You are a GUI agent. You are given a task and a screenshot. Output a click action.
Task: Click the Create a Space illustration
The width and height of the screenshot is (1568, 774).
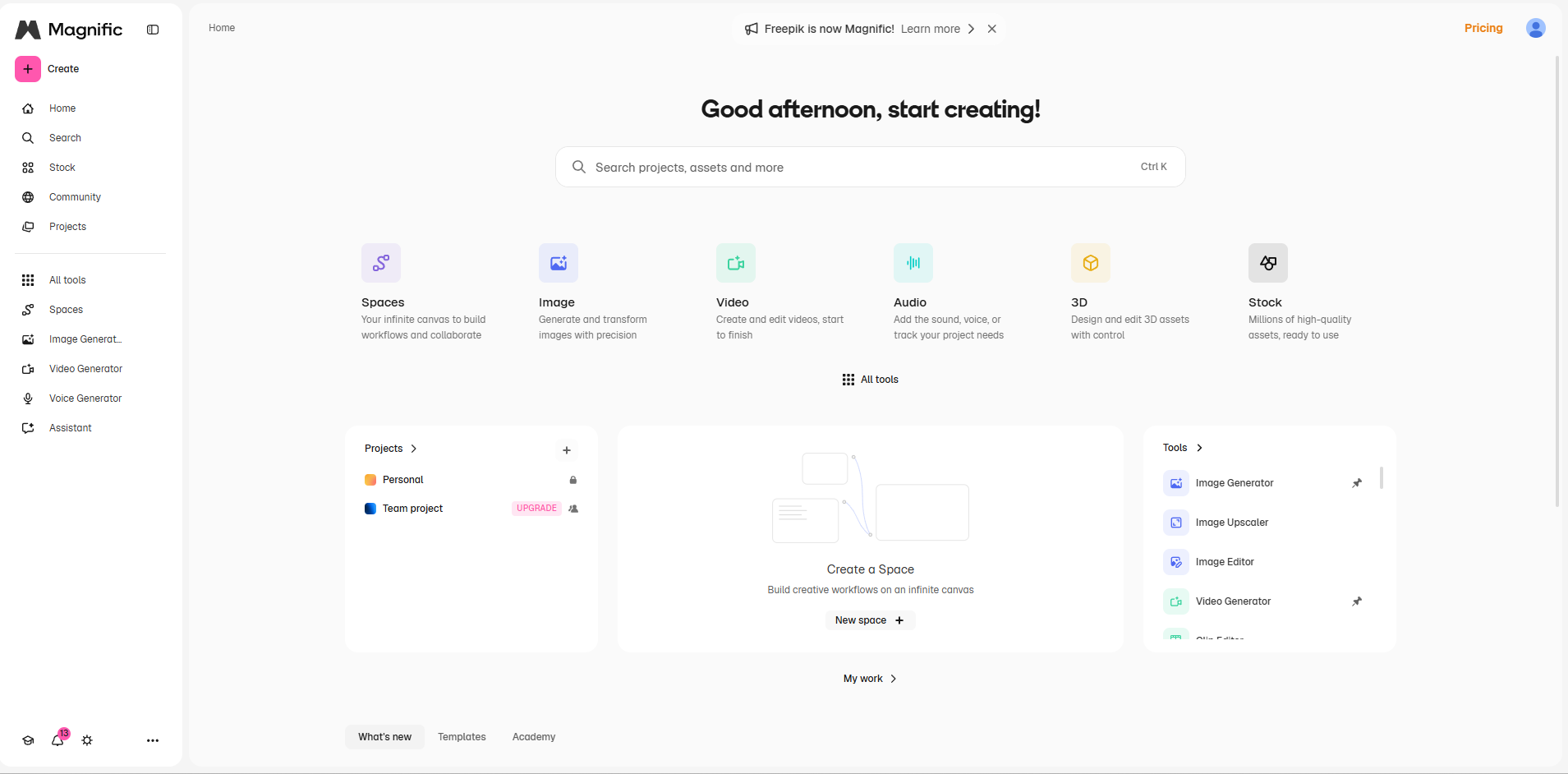click(871, 498)
